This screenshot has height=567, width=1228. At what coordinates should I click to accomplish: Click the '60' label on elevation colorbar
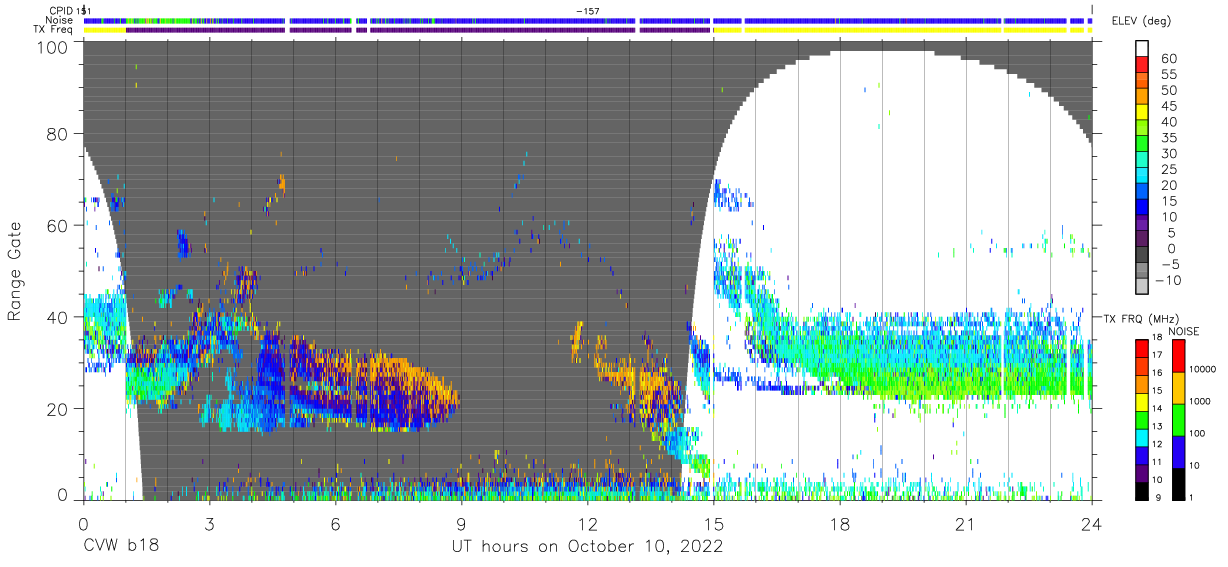tap(1168, 58)
